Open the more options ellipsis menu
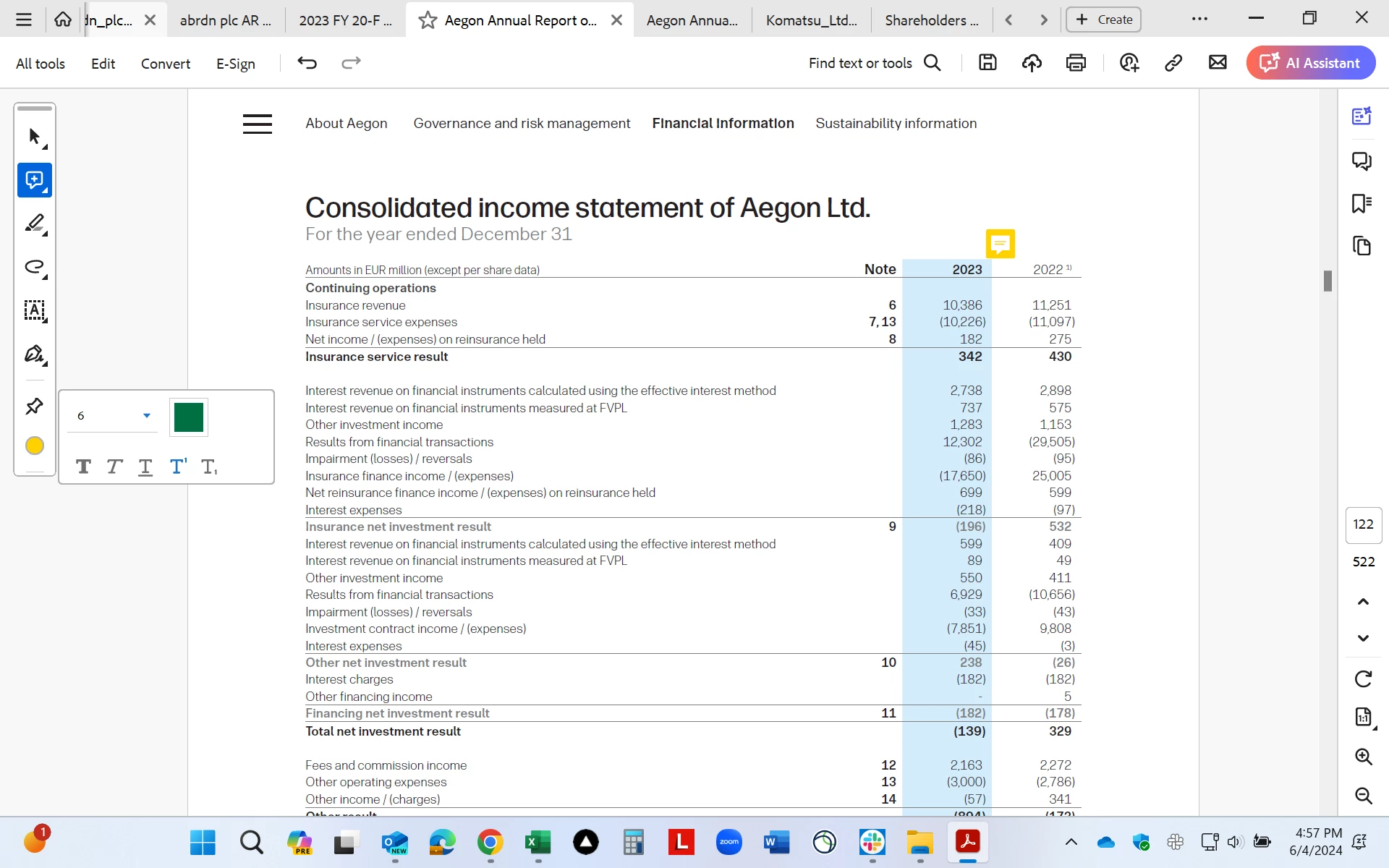 (x=1199, y=20)
